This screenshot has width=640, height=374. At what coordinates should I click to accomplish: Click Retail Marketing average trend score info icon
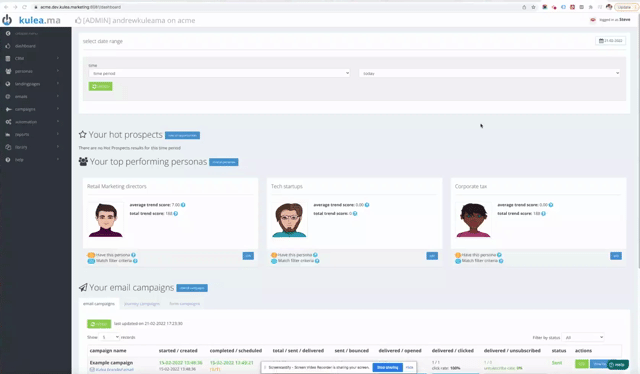[x=183, y=205]
